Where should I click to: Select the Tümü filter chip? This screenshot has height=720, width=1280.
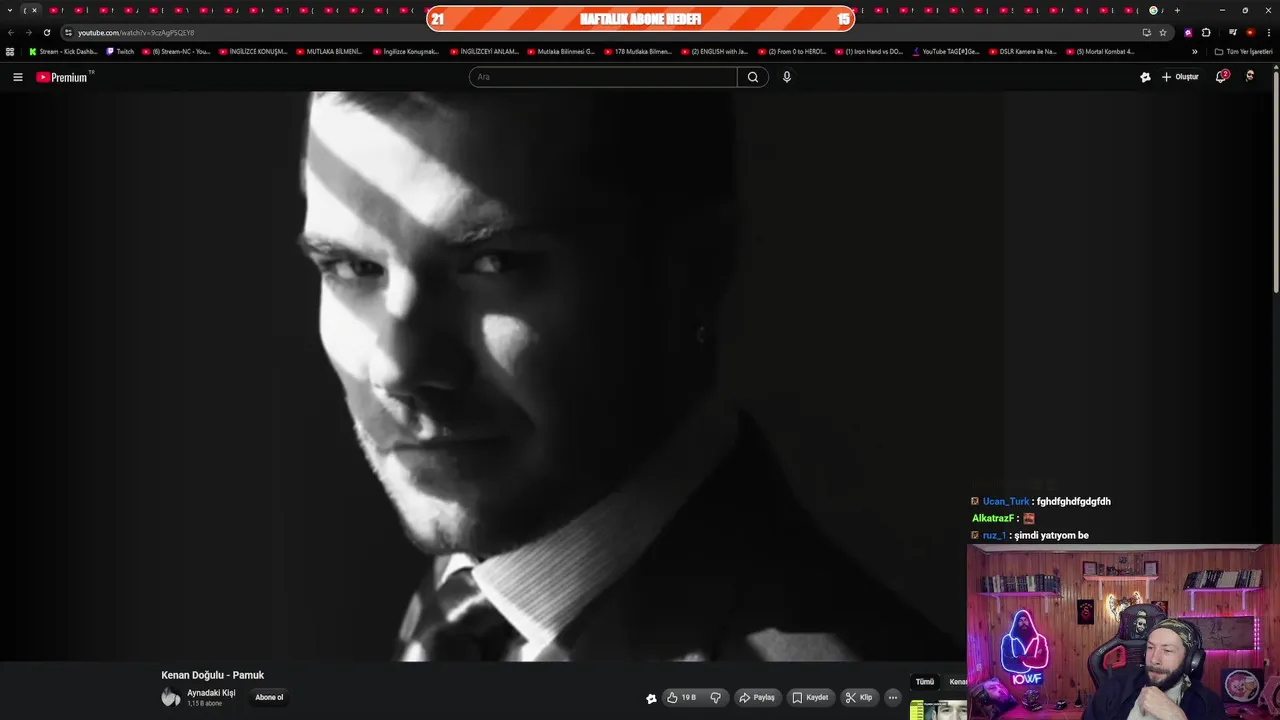coord(925,682)
